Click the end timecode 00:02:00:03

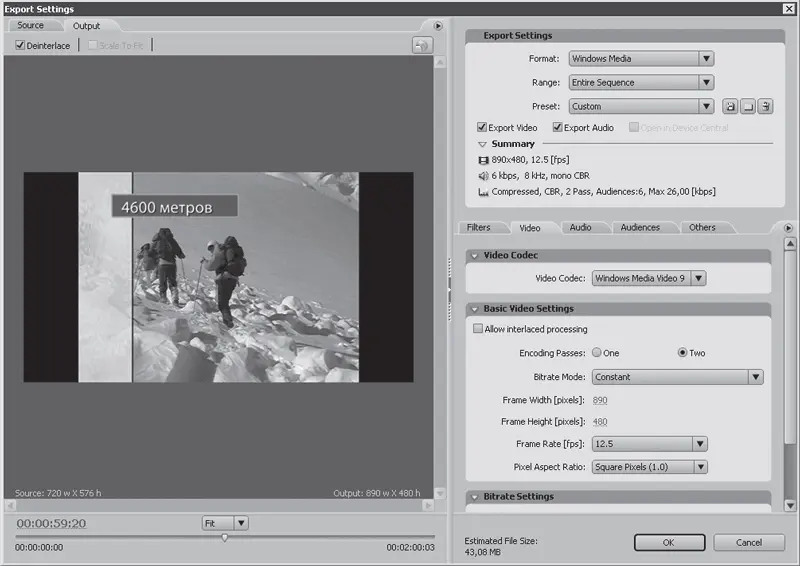click(411, 548)
